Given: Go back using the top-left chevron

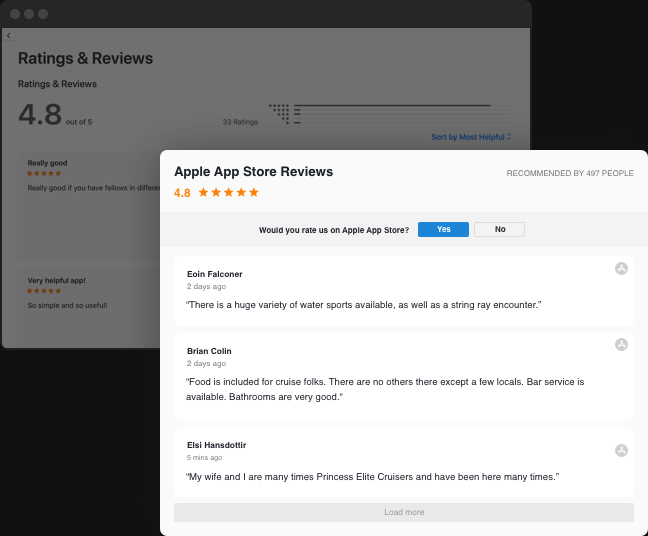Looking at the screenshot, I should click(9, 36).
